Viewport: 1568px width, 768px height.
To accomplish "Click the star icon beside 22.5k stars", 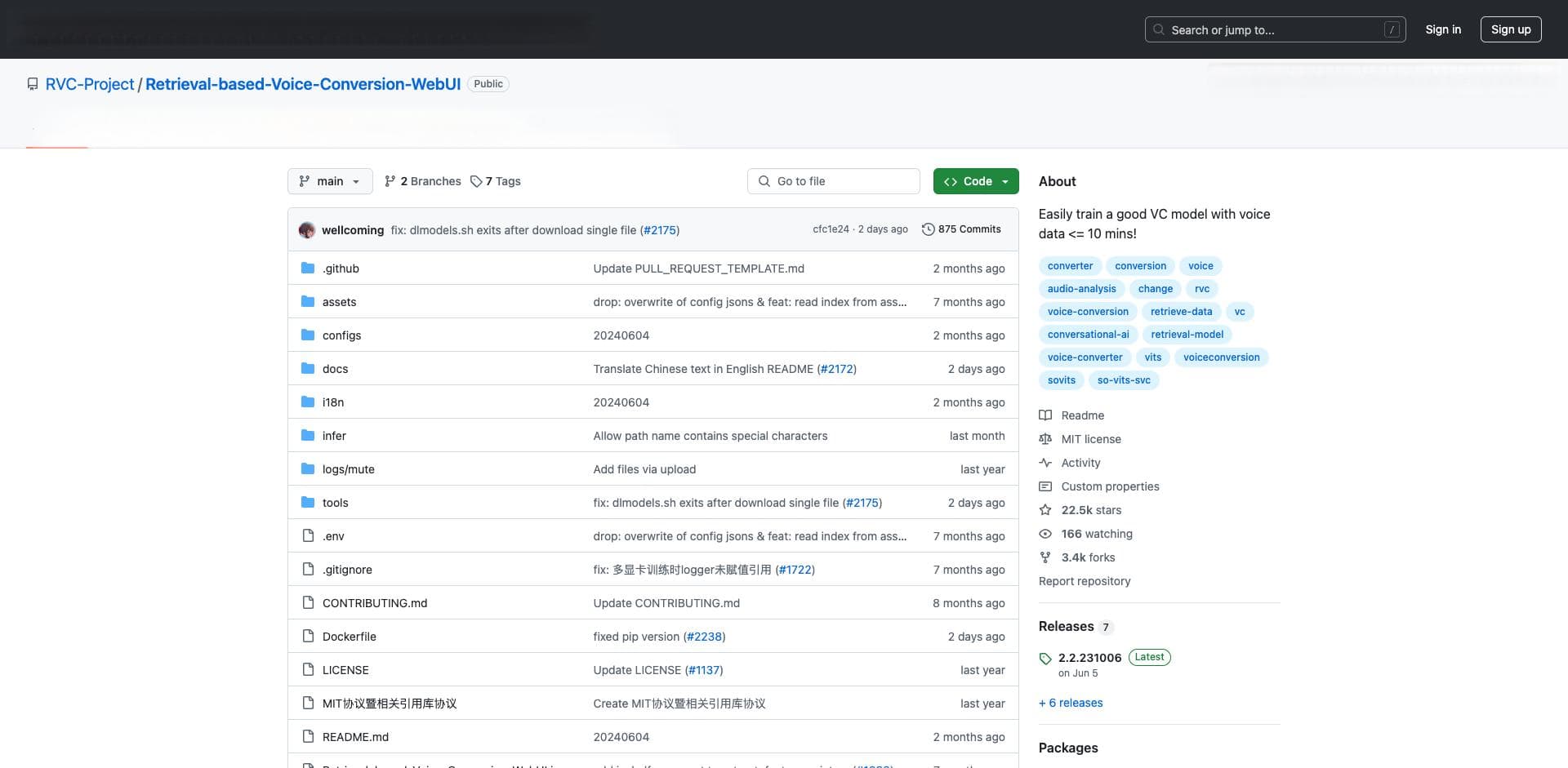I will point(1045,510).
